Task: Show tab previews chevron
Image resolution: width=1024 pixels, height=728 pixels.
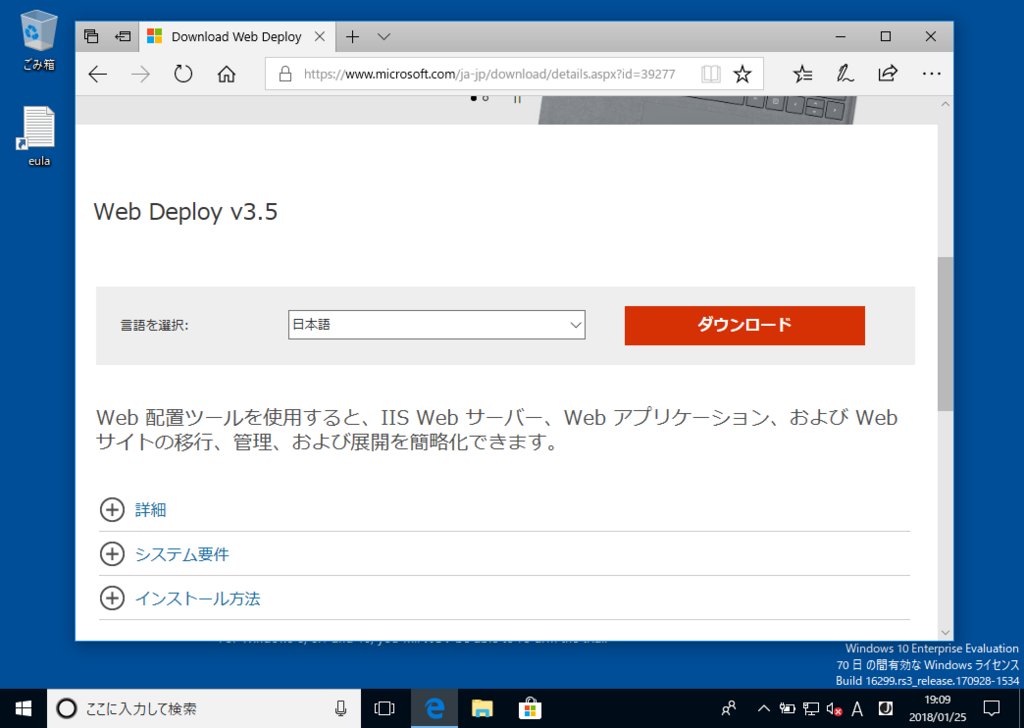Action: click(384, 37)
